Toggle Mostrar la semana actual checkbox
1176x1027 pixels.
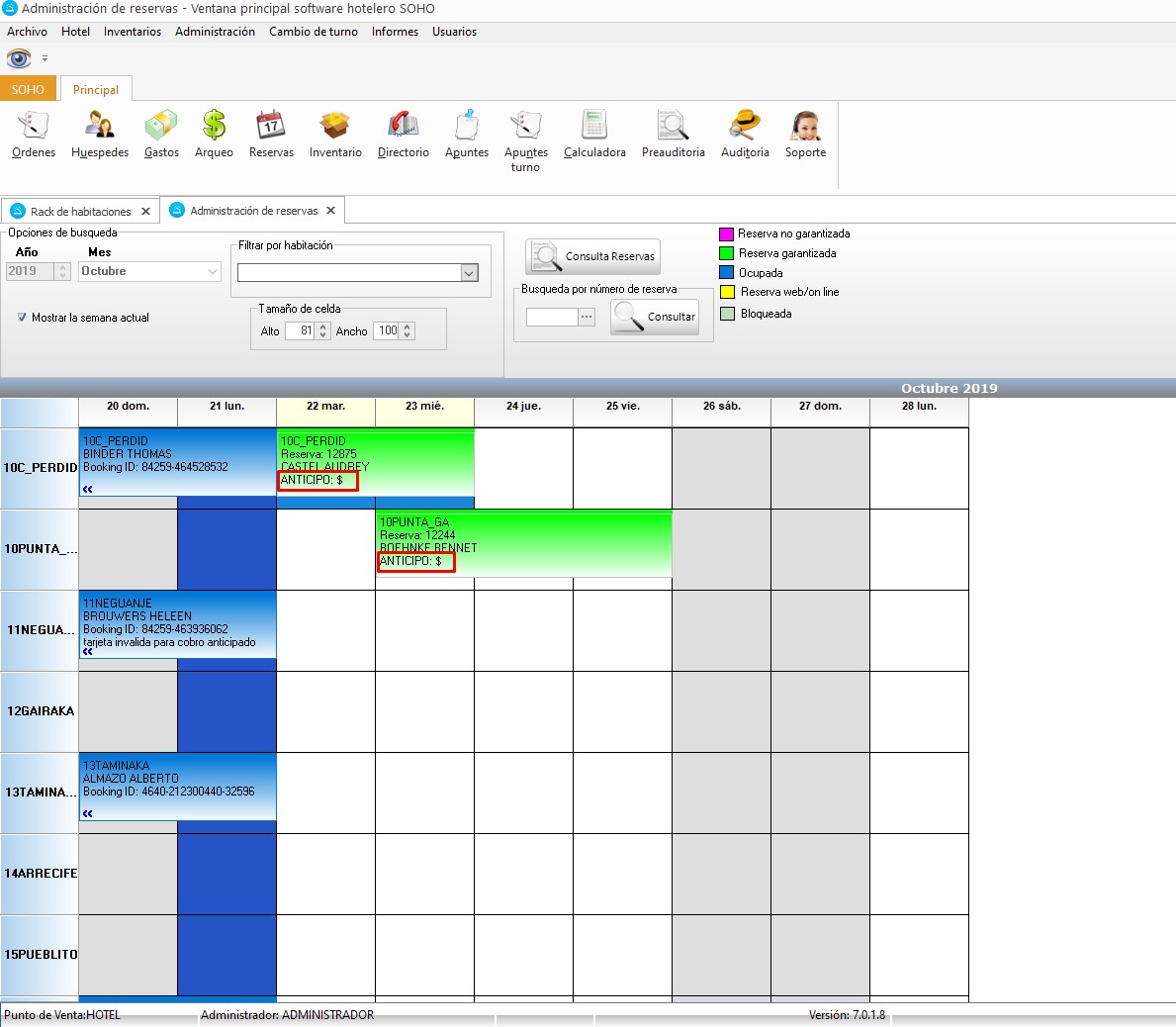[22, 318]
